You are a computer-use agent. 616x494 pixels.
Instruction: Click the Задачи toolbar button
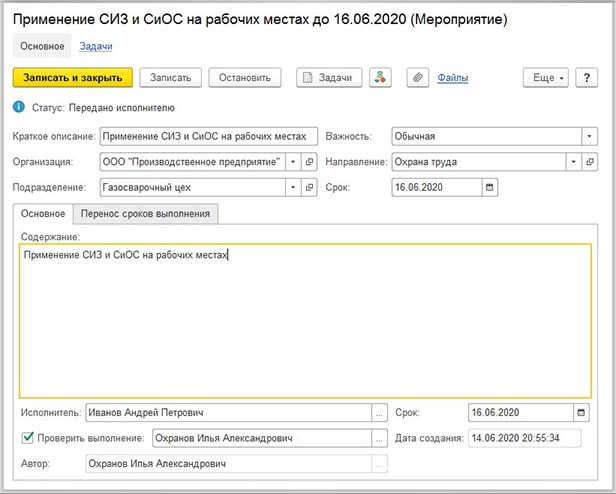[329, 77]
